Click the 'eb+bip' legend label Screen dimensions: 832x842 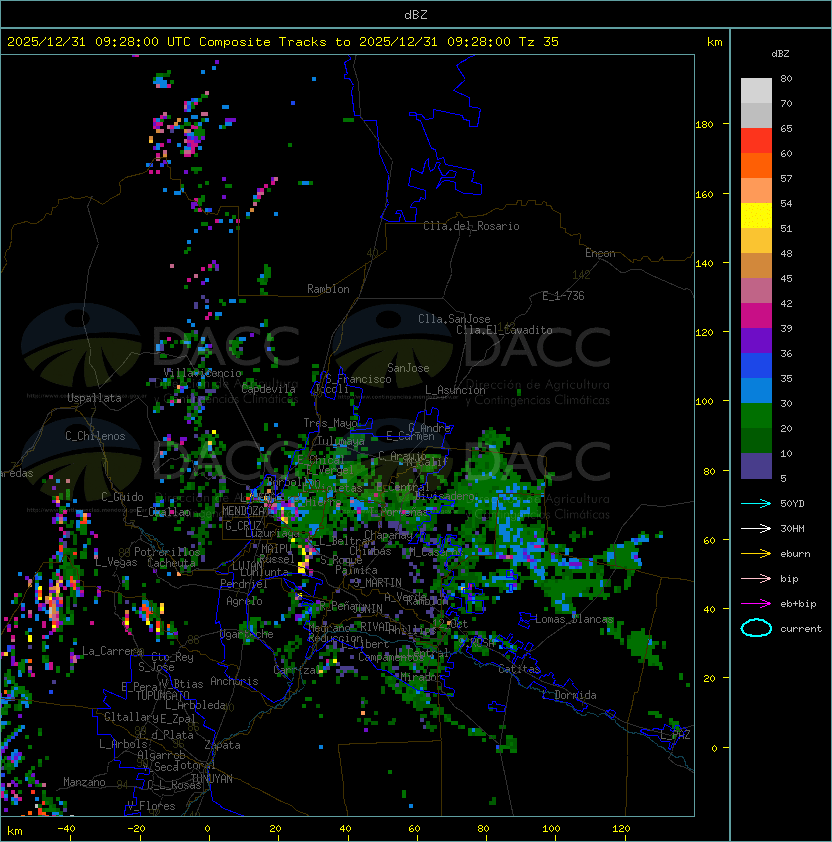click(x=798, y=604)
